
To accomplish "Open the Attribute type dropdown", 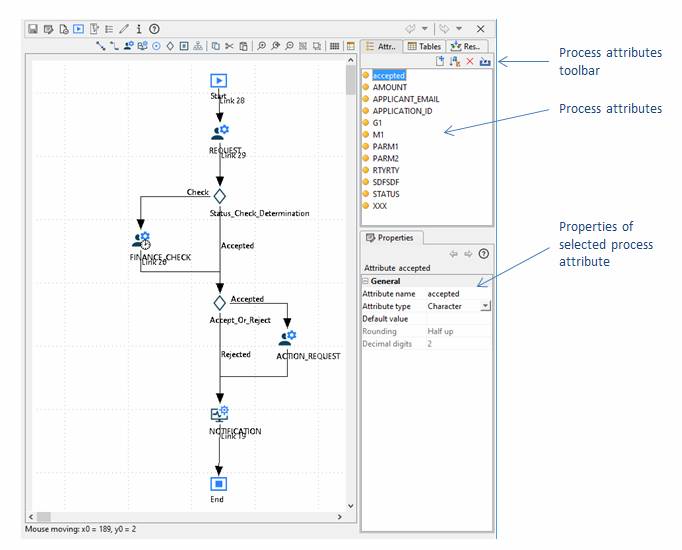I will click(x=485, y=307).
